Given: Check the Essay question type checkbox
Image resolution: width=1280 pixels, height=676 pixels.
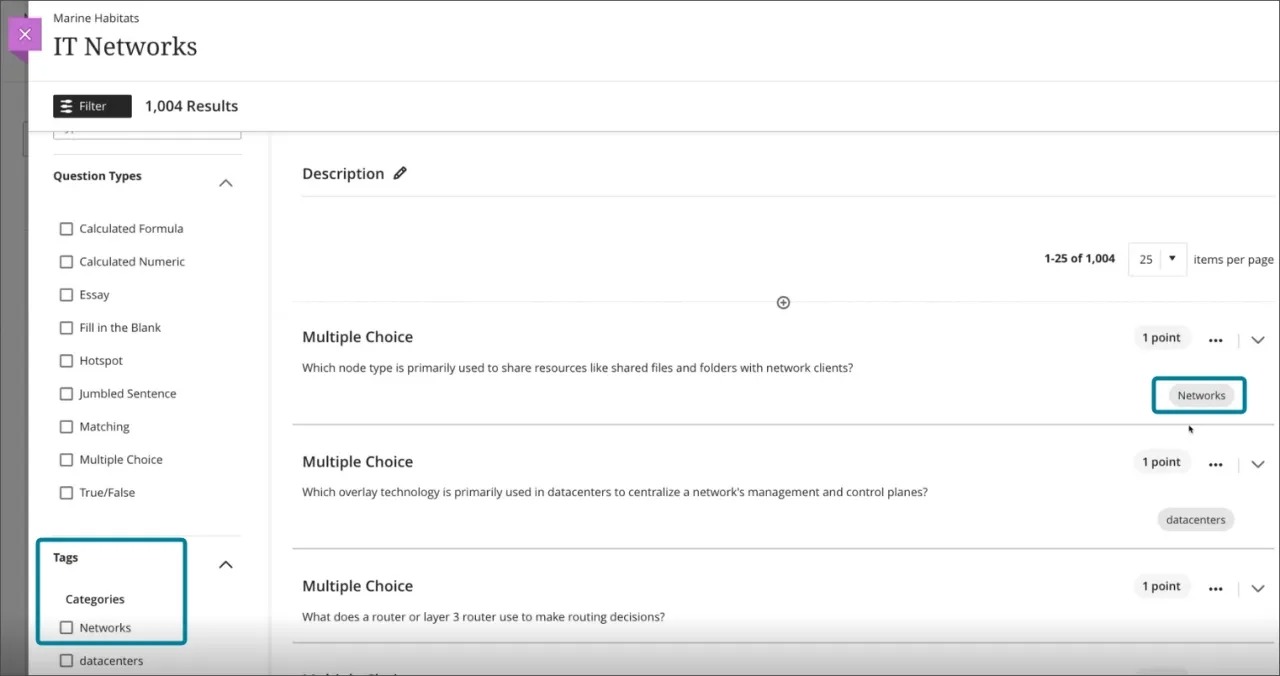Looking at the screenshot, I should coord(66,294).
